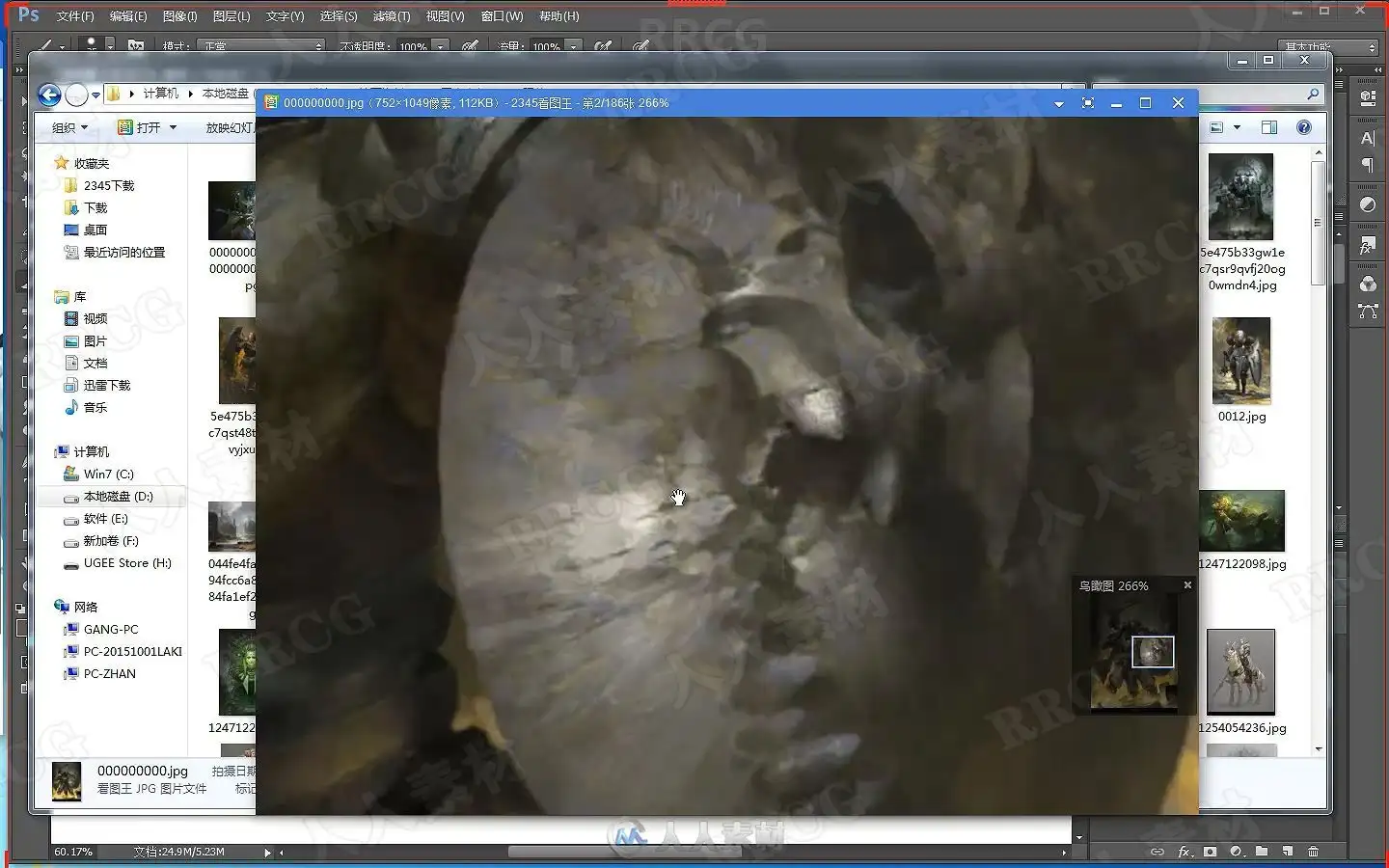
Task: Open the 组织 dropdown in Explorer
Action: (69, 127)
